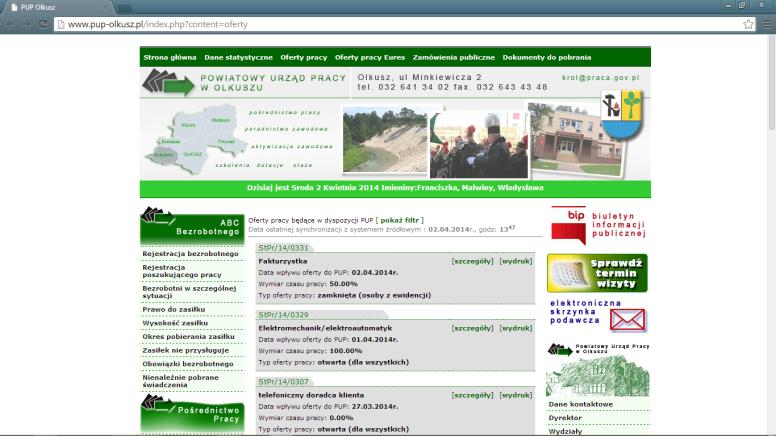This screenshot has width=776, height=436.
Task: Open offer StPr/14/0331 header
Action: 284,247
